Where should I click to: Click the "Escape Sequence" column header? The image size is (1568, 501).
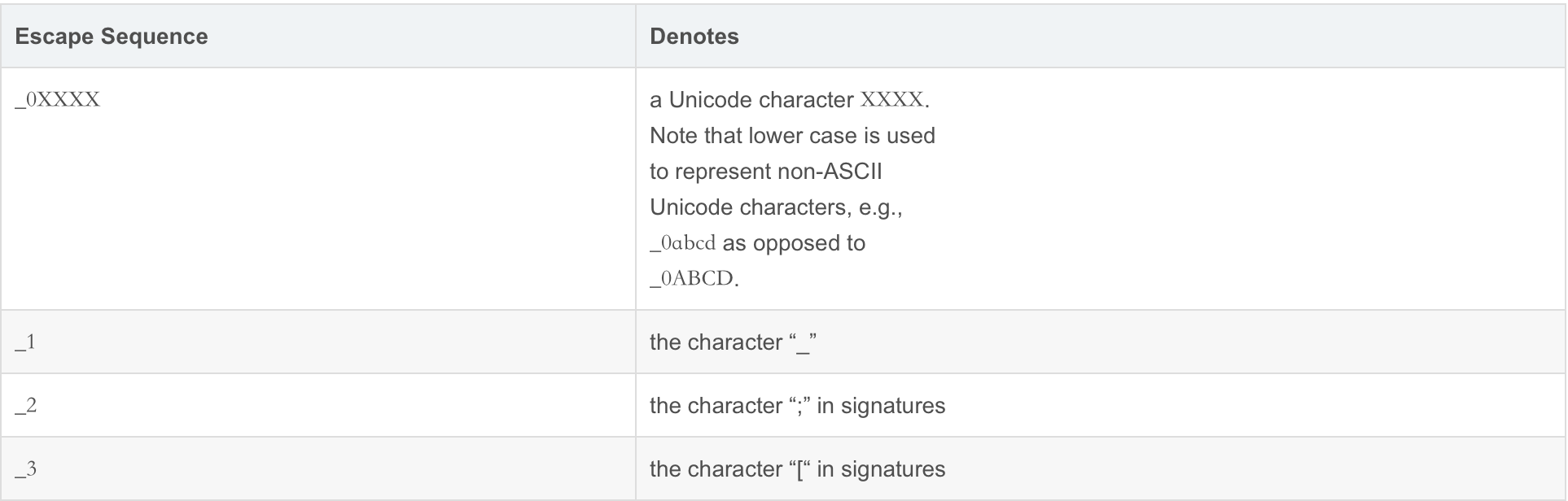click(112, 37)
